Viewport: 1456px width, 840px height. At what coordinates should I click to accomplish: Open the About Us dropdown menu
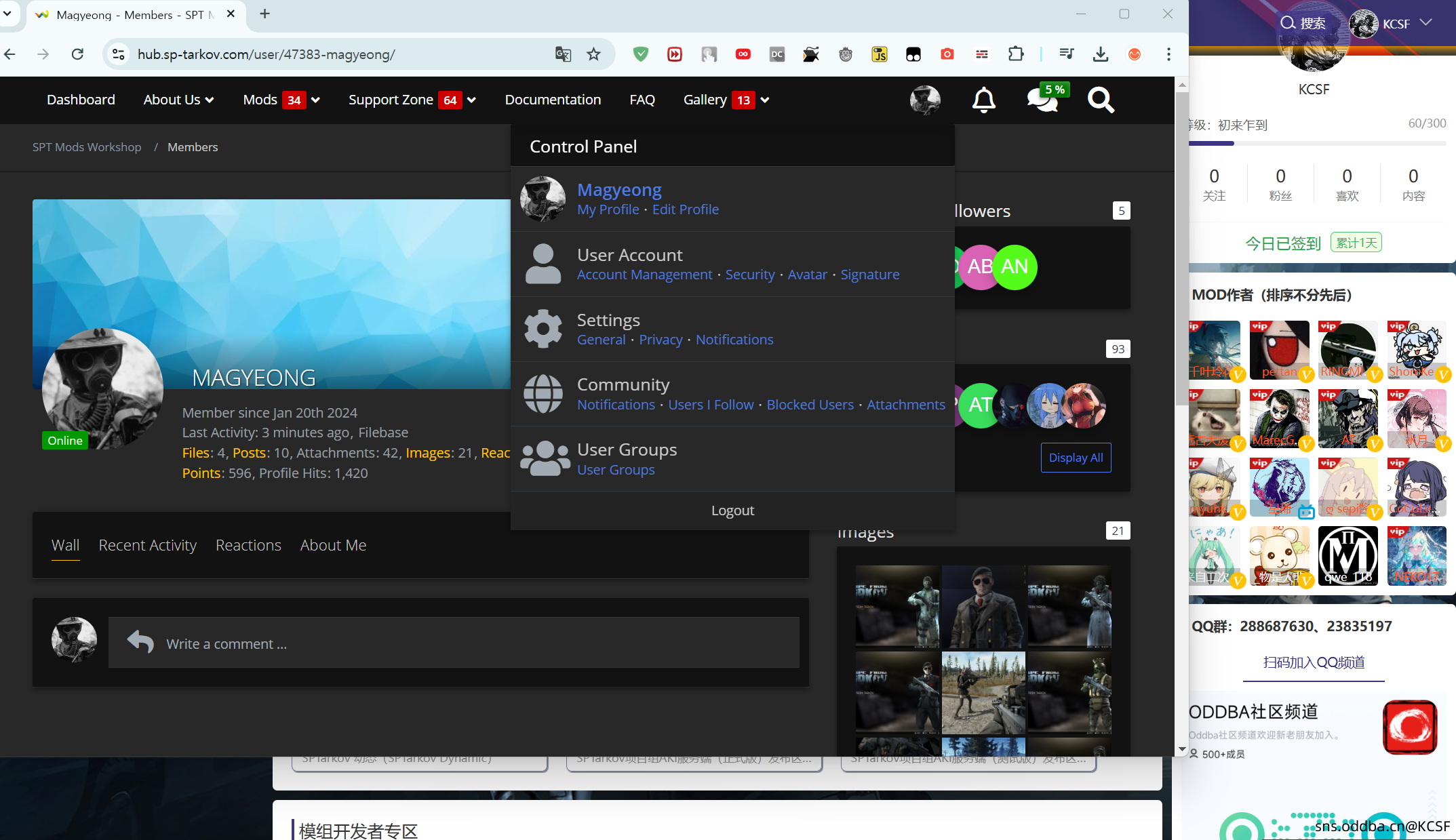178,100
